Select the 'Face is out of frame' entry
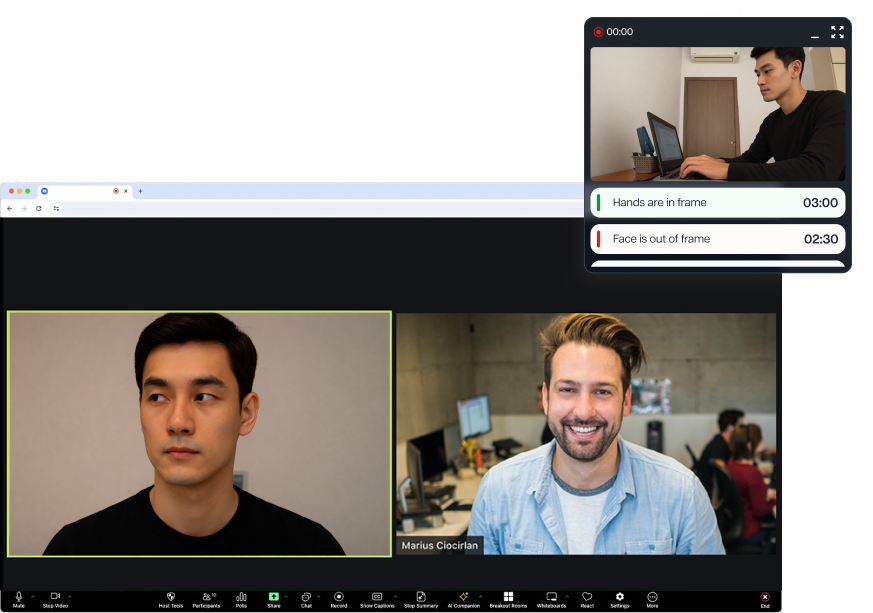 (717, 239)
